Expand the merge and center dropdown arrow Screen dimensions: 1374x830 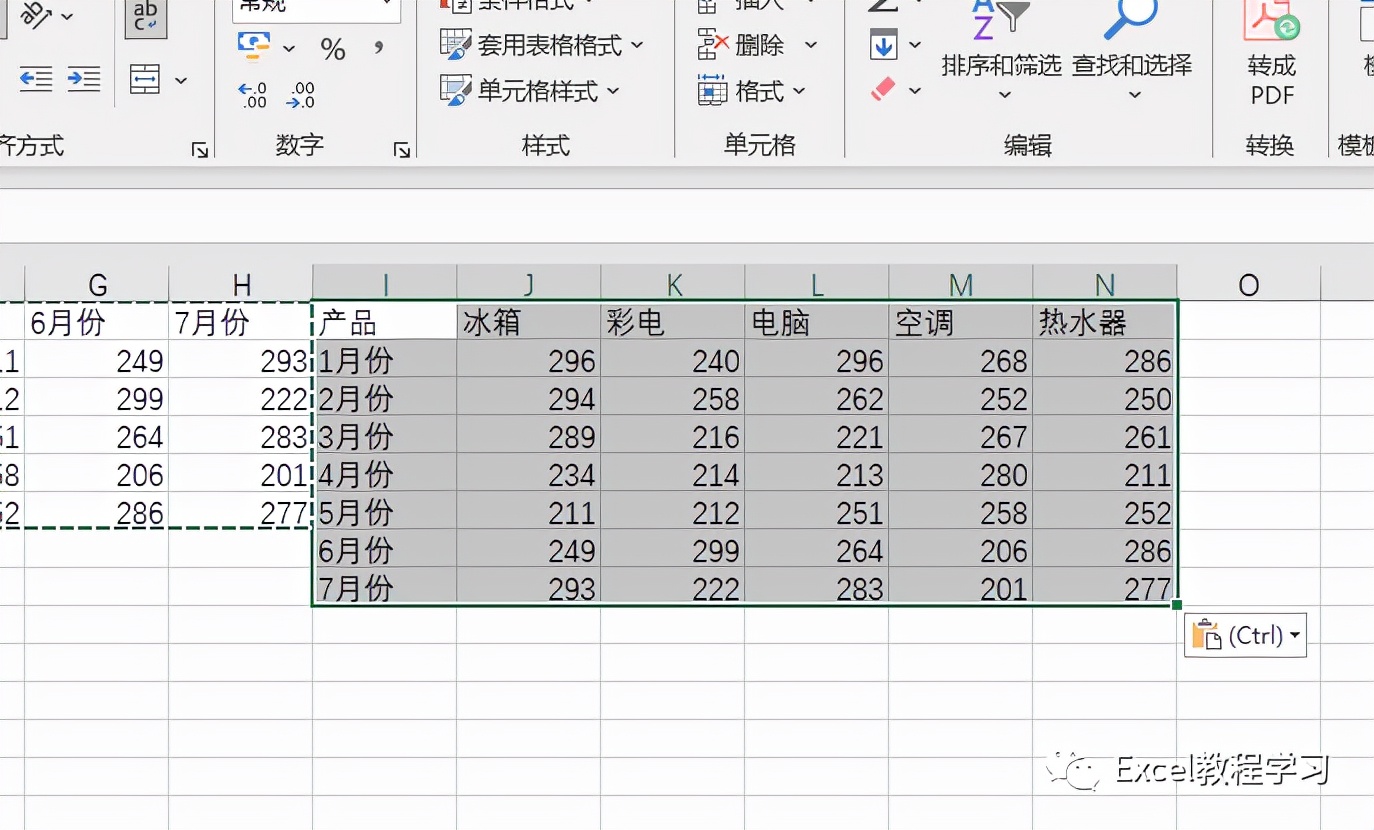click(181, 80)
